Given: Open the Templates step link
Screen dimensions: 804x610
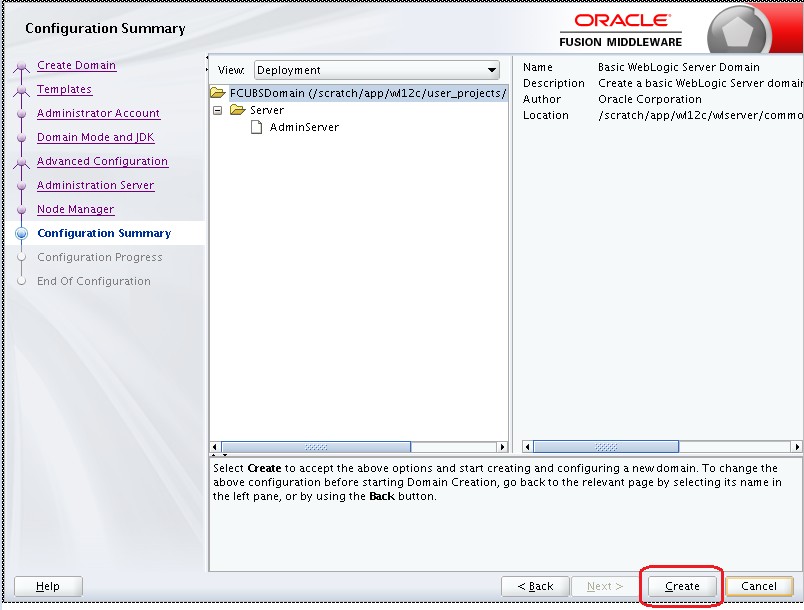Looking at the screenshot, I should pyautogui.click(x=65, y=89).
